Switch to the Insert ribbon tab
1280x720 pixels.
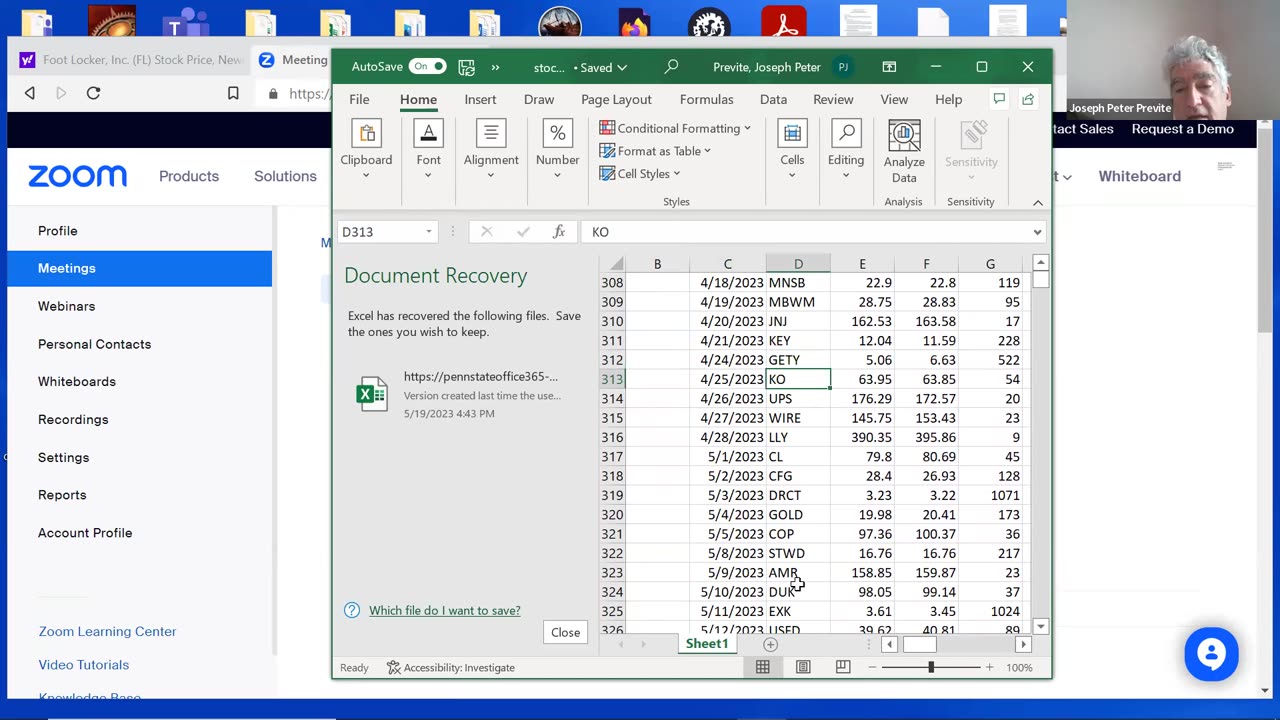tap(480, 99)
